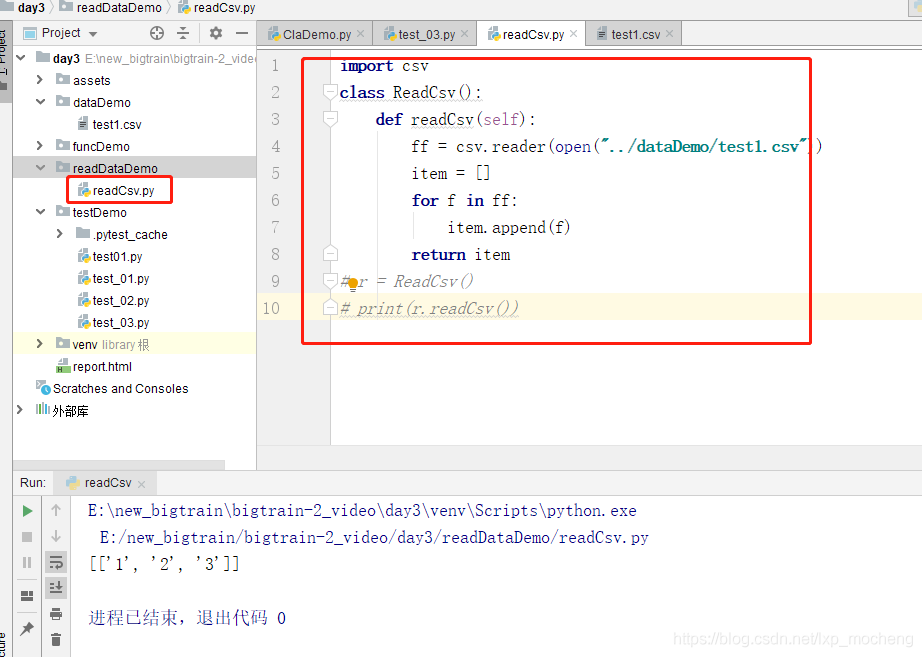
Task: Click fold marker beside class ReadCsv line
Action: 330,93
